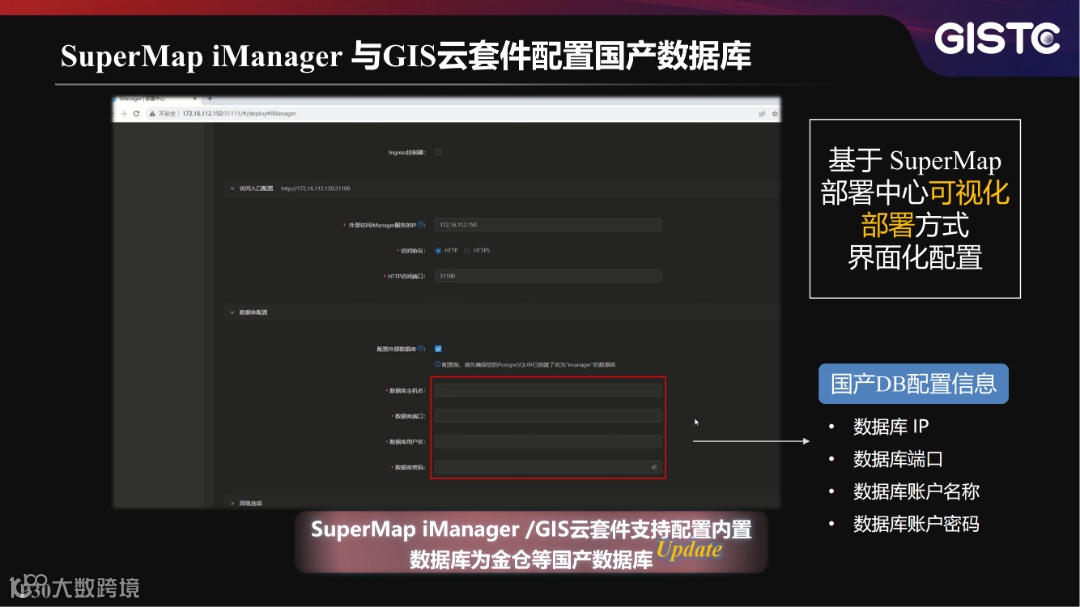1080x607 pixels.
Task: Select the HTTPS protocol radio button
Action: (467, 251)
